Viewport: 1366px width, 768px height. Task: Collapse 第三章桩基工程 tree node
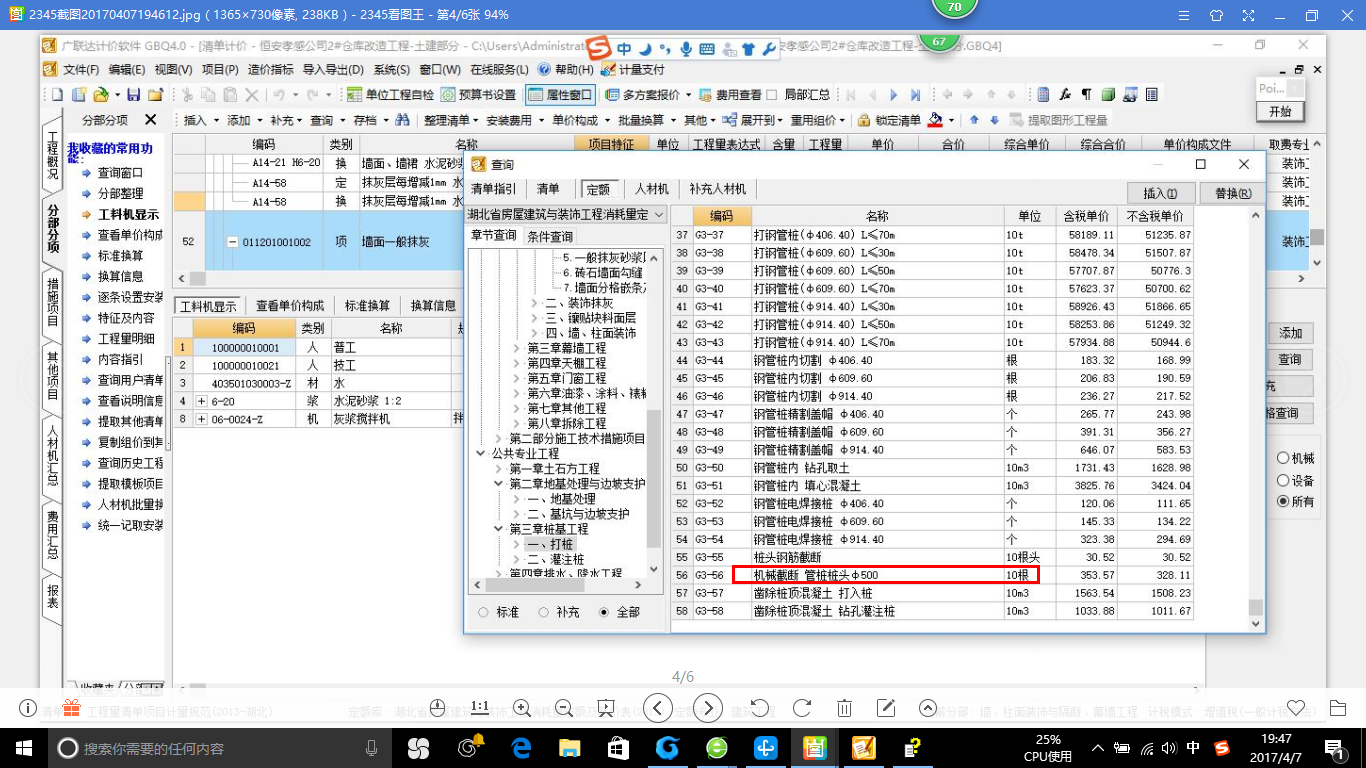pos(499,529)
